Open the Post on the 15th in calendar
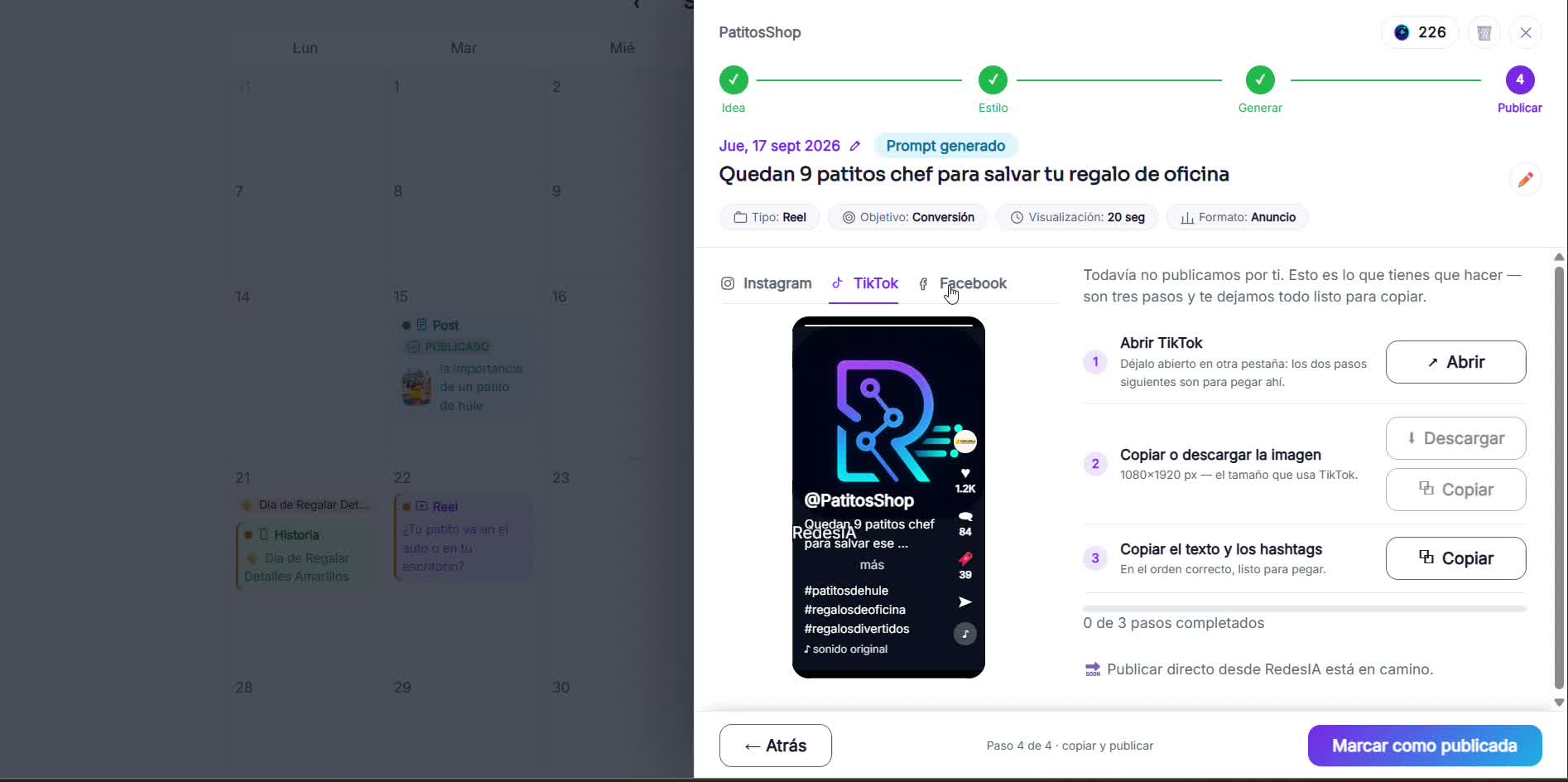This screenshot has width=1568, height=782. pos(463,364)
